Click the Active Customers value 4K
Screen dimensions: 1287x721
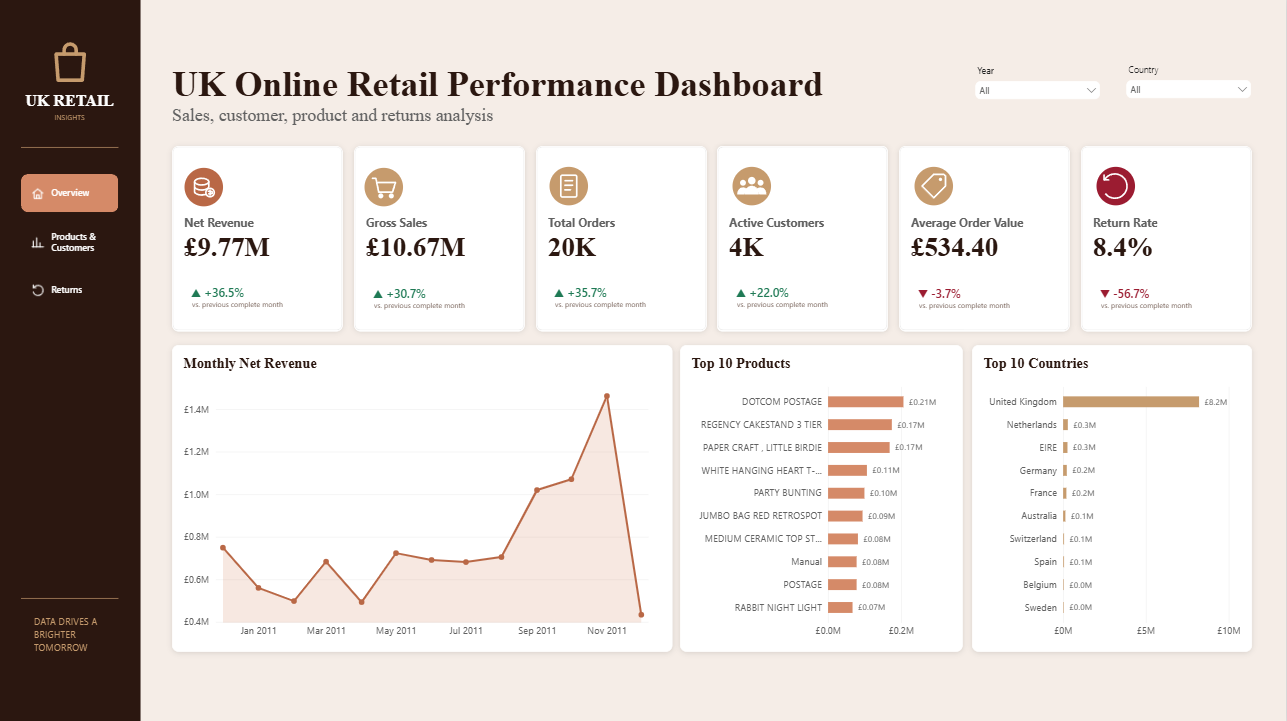[x=746, y=247]
